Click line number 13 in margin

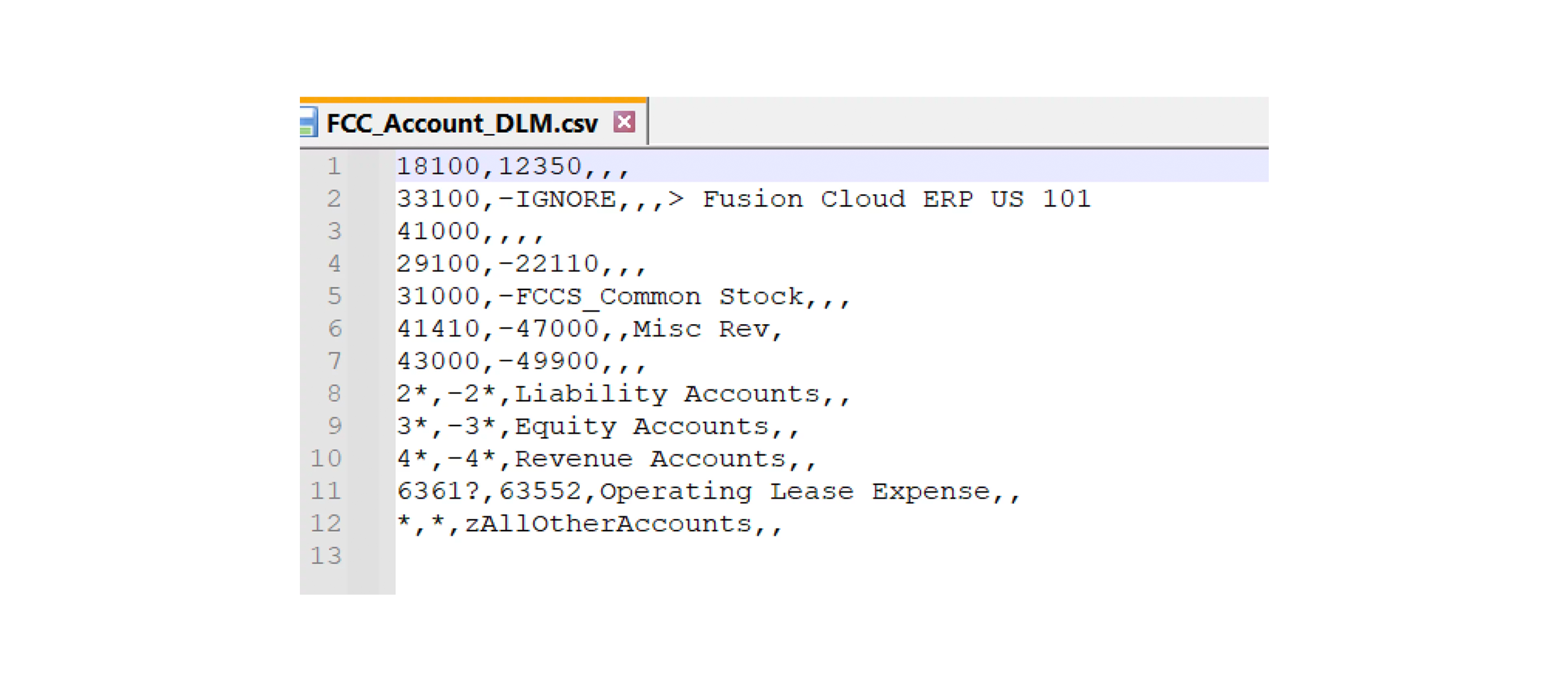326,556
